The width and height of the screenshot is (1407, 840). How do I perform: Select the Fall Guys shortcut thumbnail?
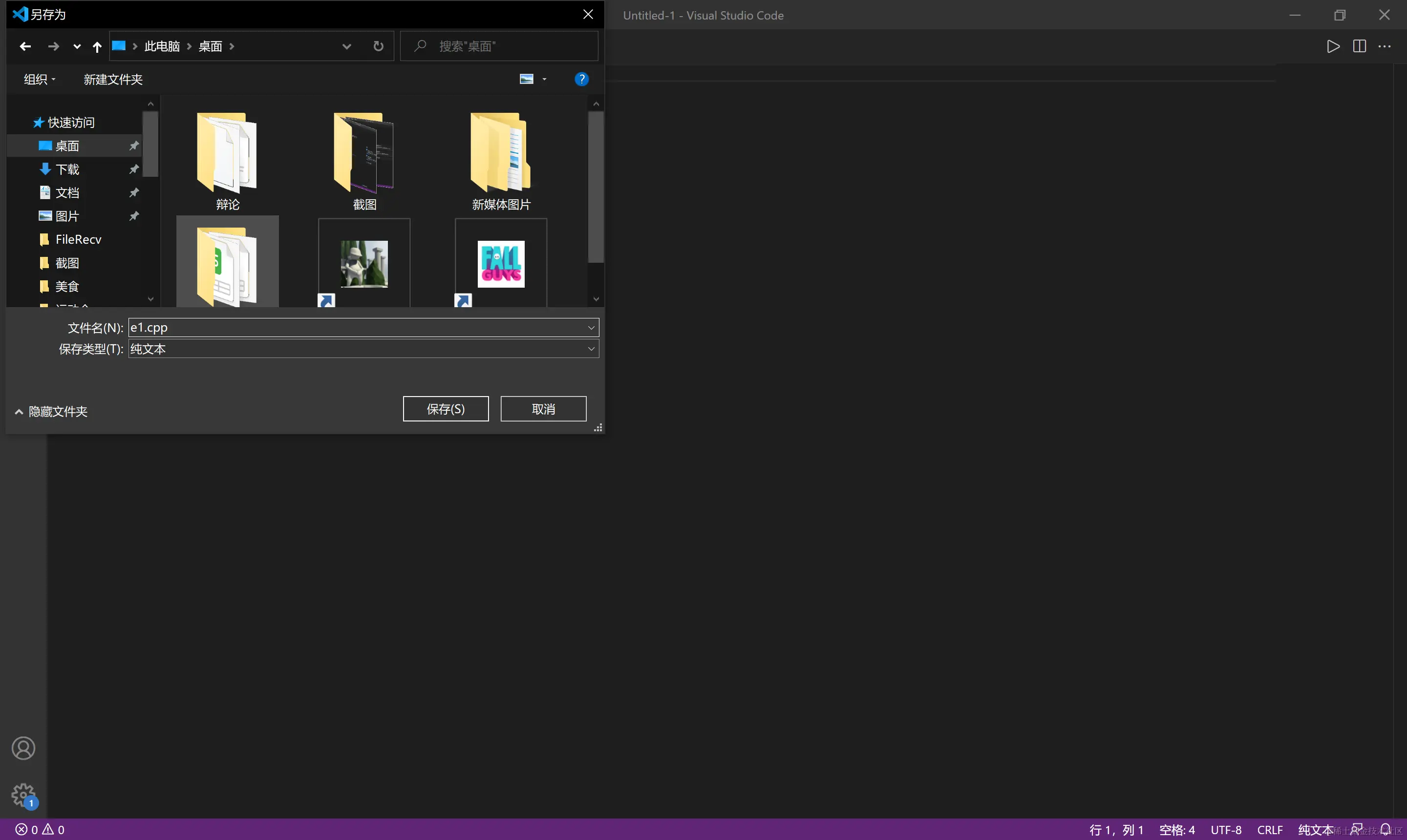click(501, 264)
